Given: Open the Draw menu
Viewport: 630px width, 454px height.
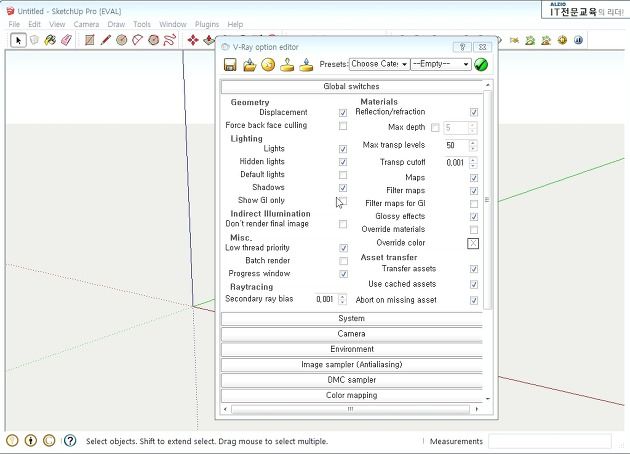Looking at the screenshot, I should [x=117, y=25].
